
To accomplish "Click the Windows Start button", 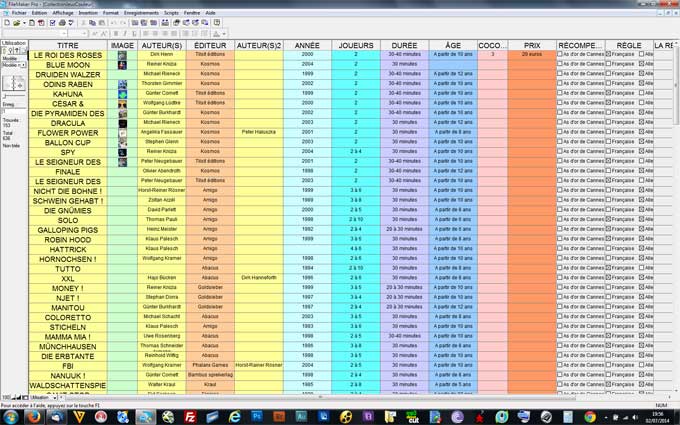I will pyautogui.click(x=12, y=416).
